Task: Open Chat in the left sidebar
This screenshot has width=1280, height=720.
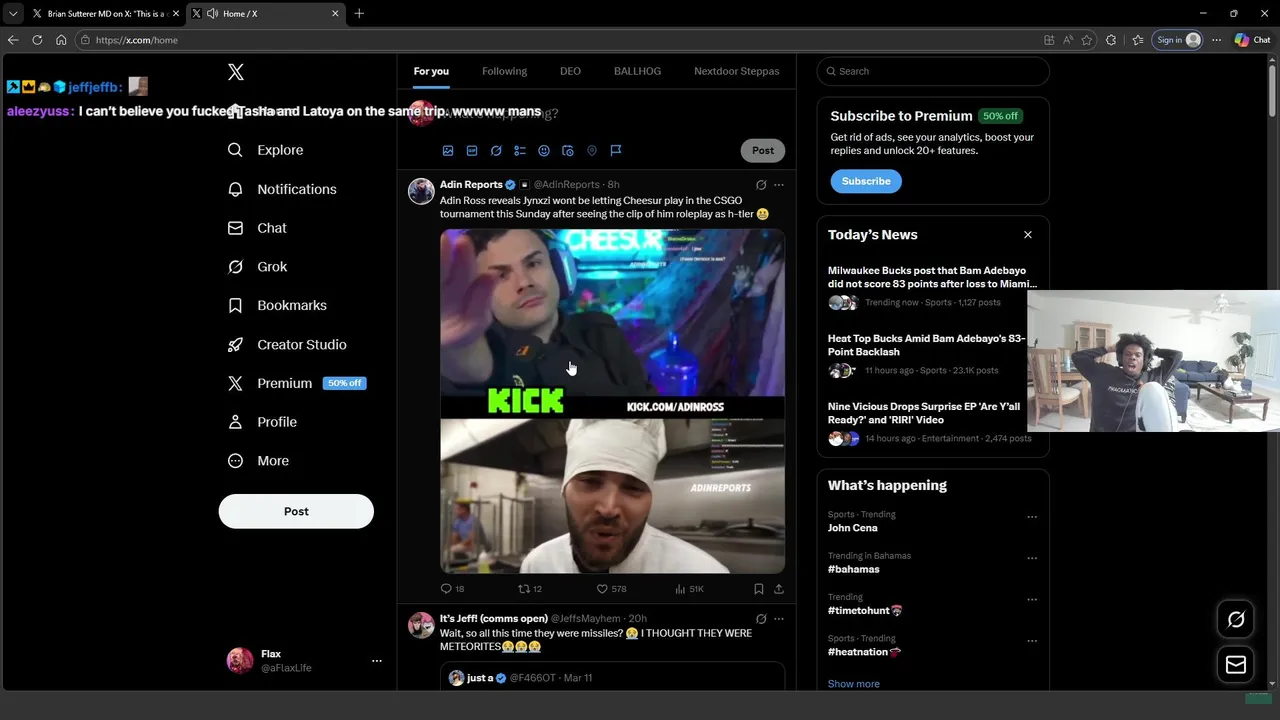Action: click(x=257, y=228)
